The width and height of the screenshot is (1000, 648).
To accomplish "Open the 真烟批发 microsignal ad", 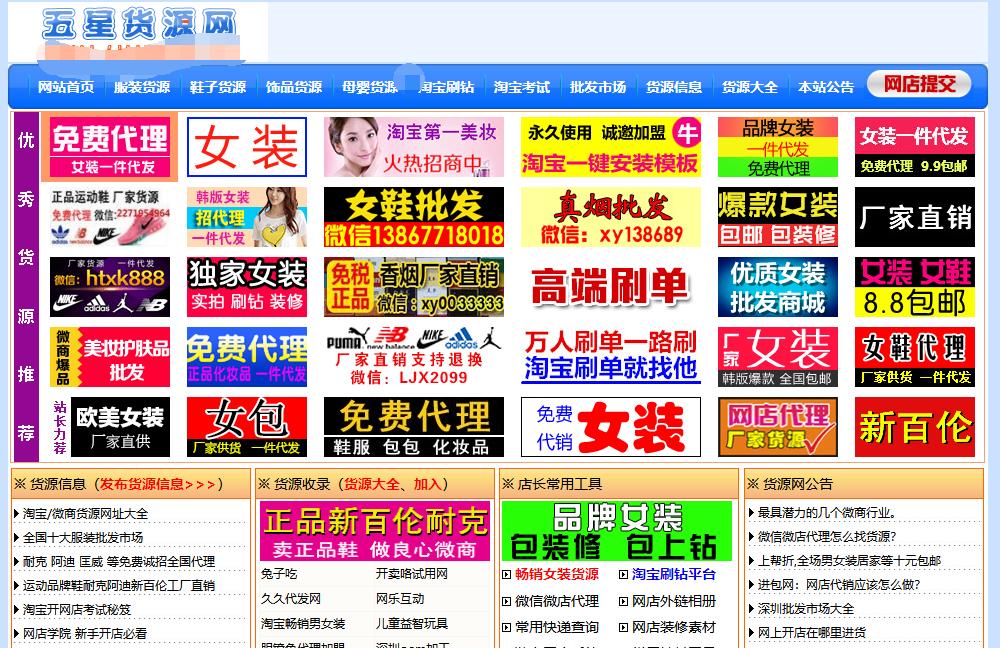I will coord(610,217).
